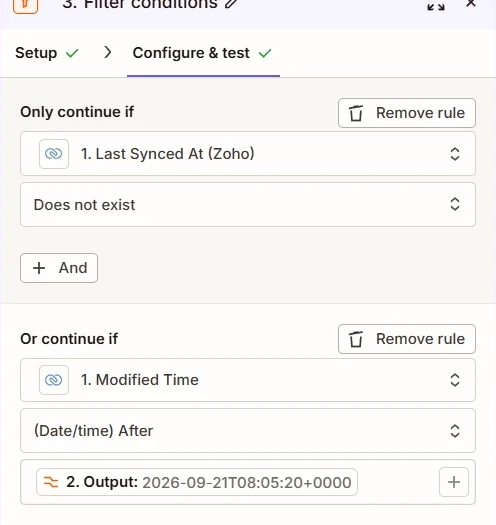The height and width of the screenshot is (525, 496).
Task: Open the Last Synced At (Zoho) field dropdown
Action: tap(248, 154)
